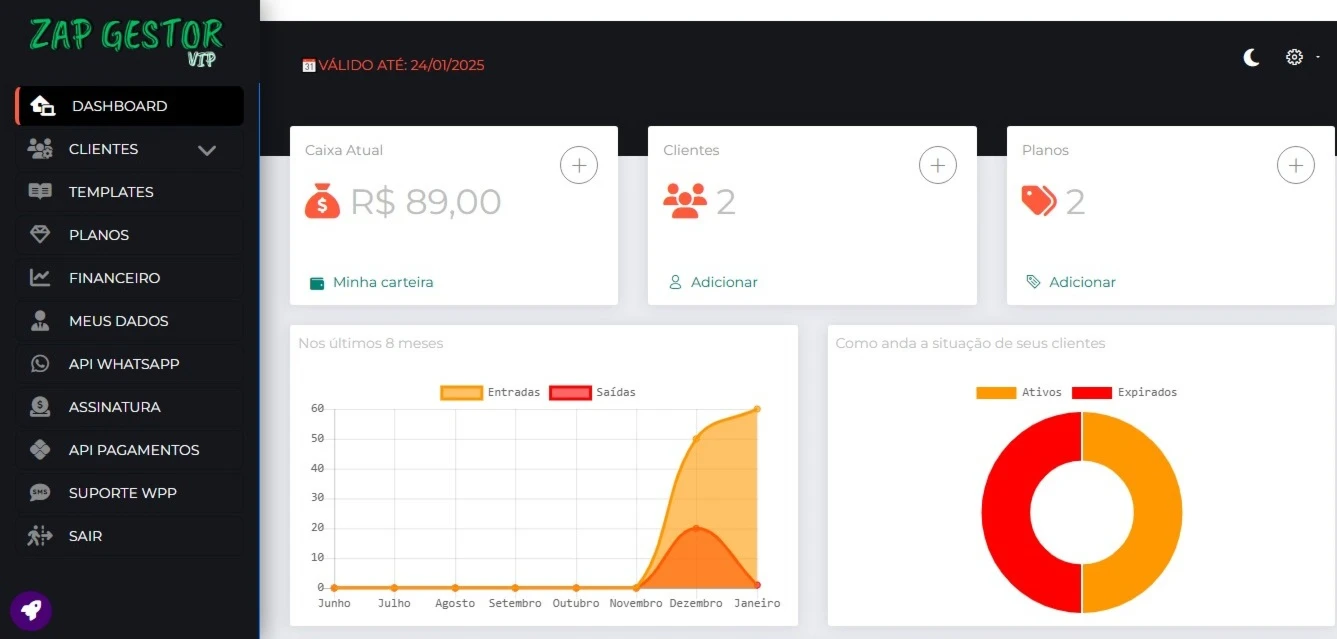The height and width of the screenshot is (639, 1337).
Task: Click the people group icon in Clientes card
Action: tap(685, 201)
